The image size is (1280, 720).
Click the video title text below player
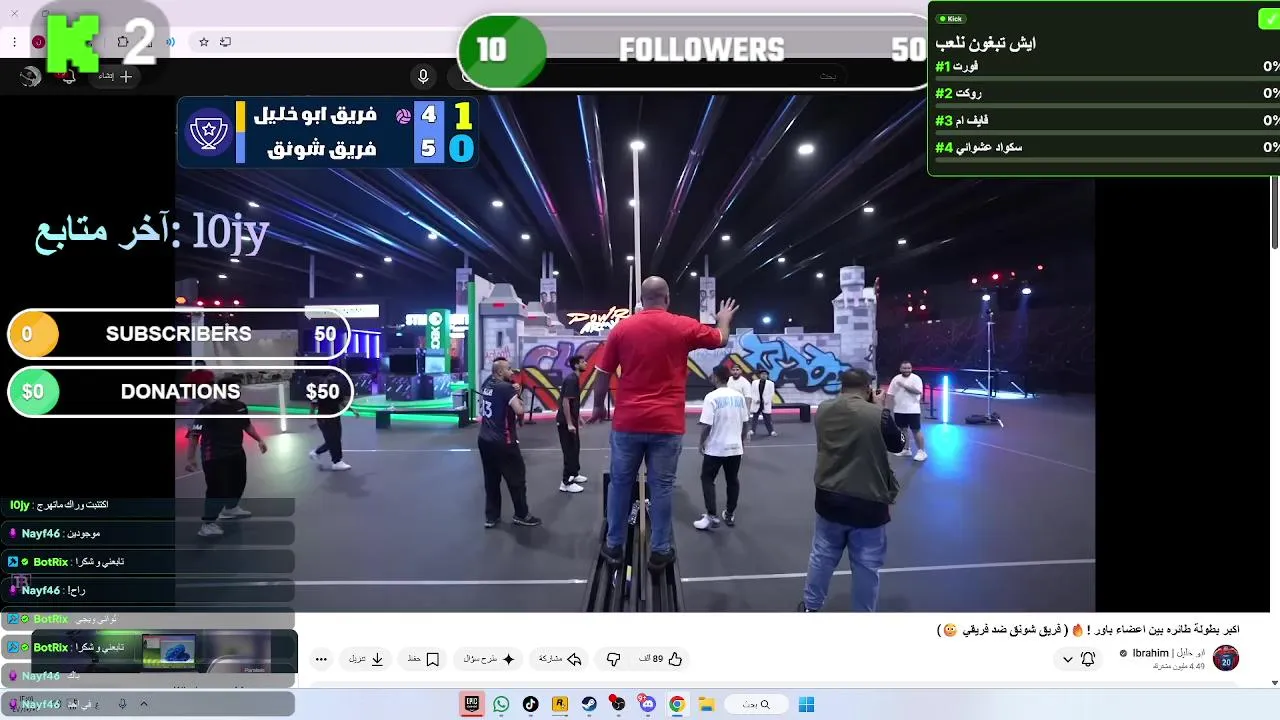(x=1090, y=630)
